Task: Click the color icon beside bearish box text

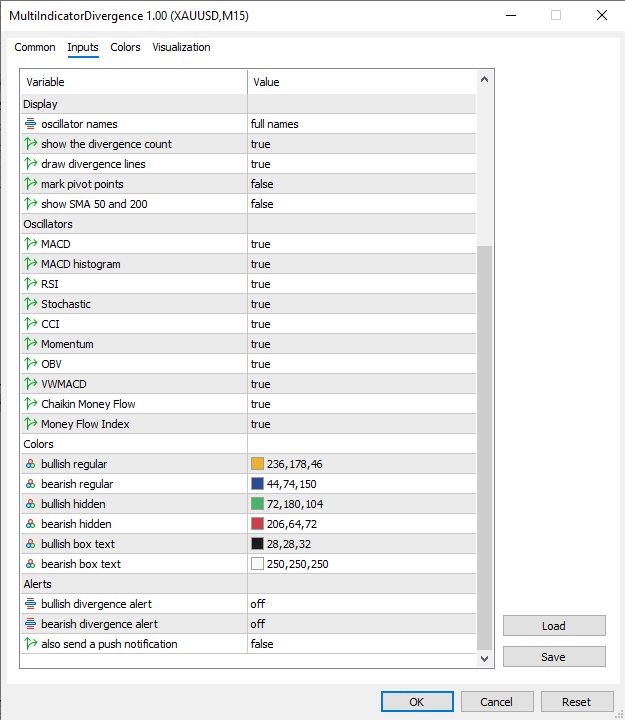Action: [30, 564]
